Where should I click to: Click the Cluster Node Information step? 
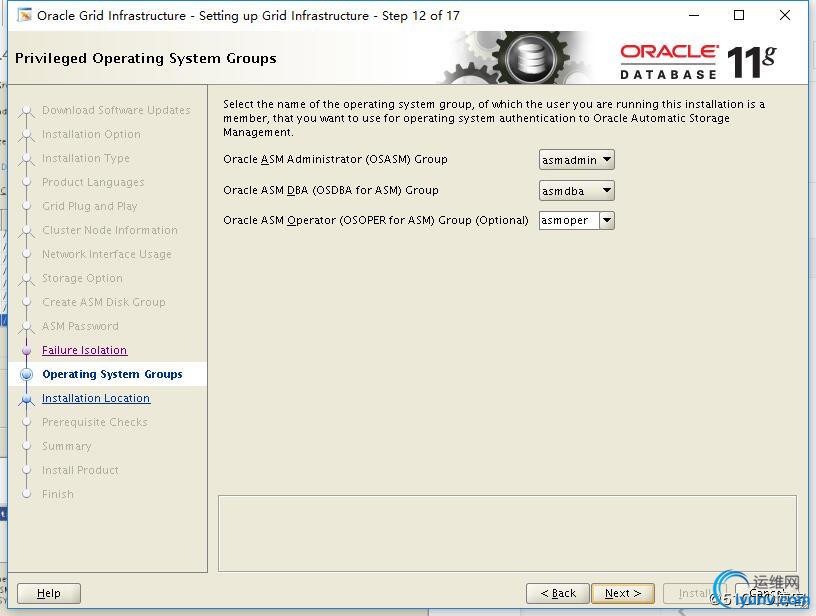110,230
